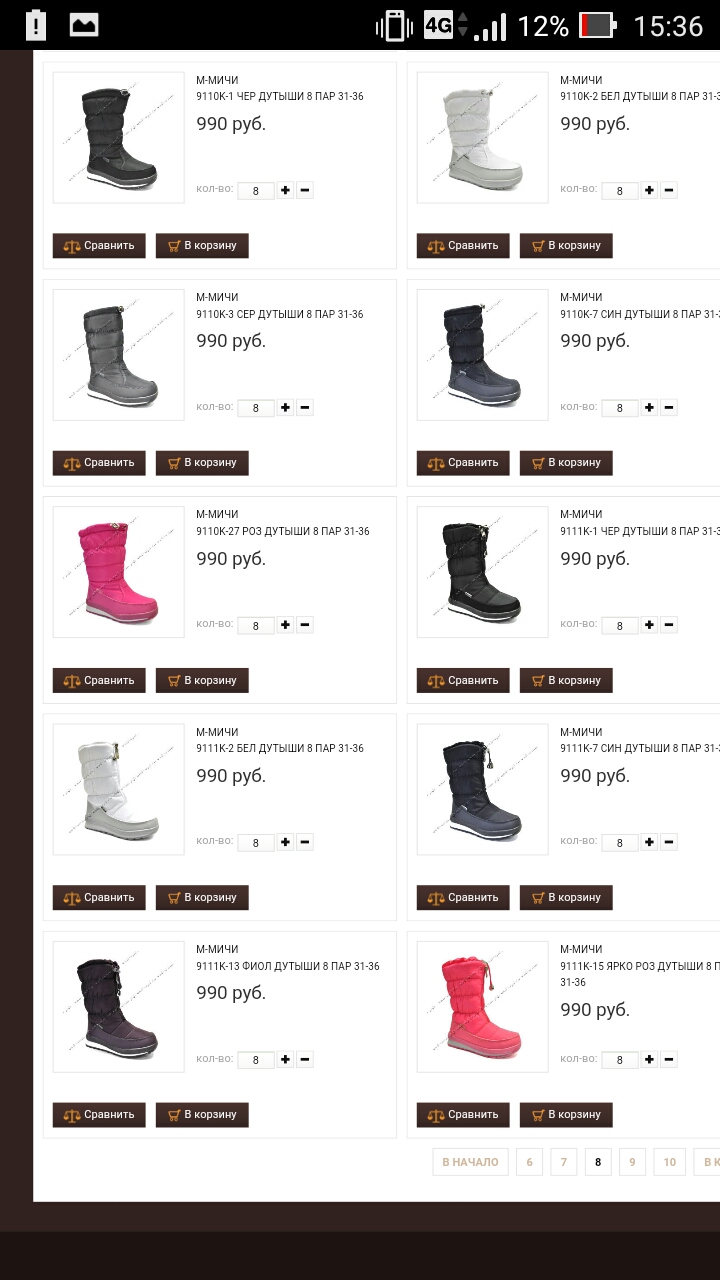720x1280 pixels.
Task: Tap the image notification icon in status bar
Action: click(84, 25)
